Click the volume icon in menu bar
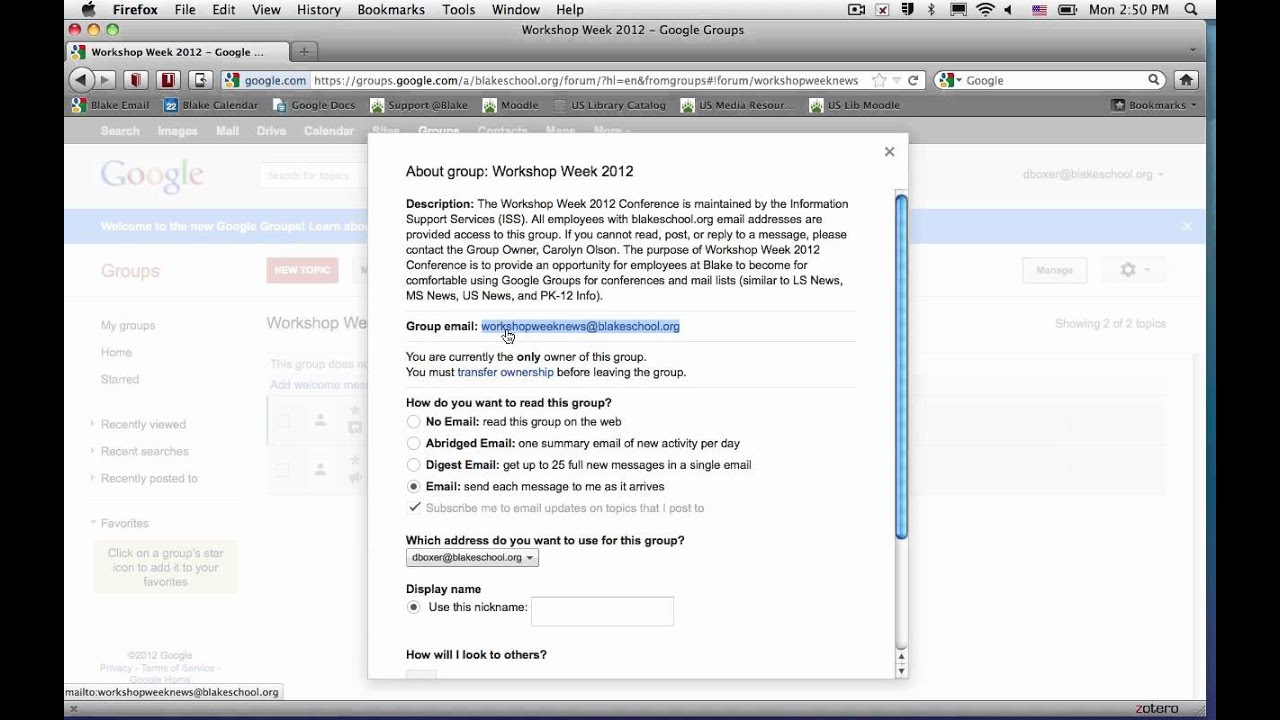1280x720 pixels. coord(1009,10)
